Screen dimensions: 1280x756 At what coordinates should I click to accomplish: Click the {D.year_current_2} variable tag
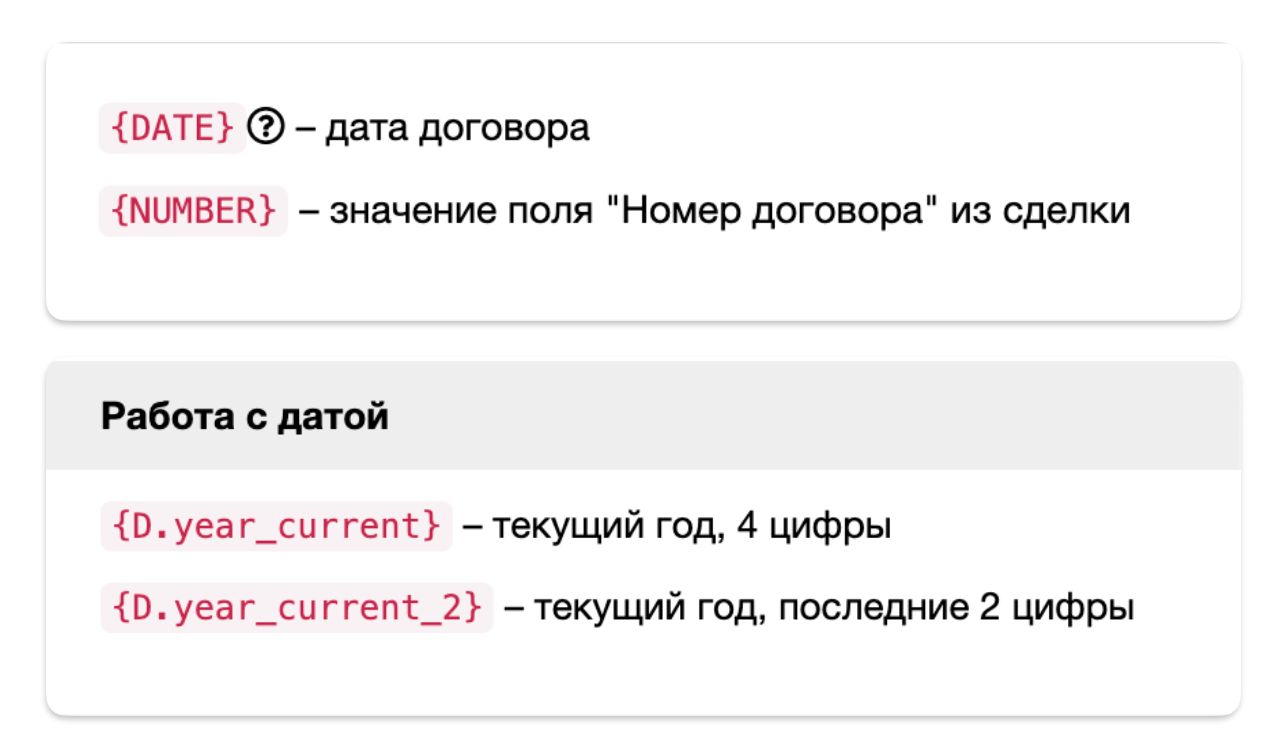297,608
